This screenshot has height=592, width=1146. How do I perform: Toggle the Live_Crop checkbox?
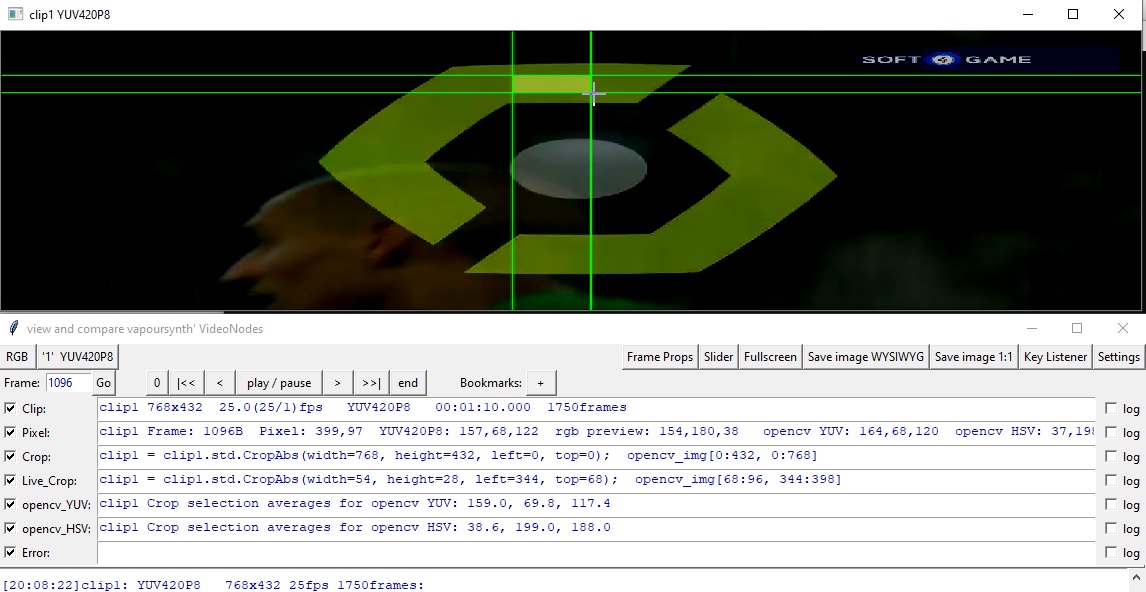tap(10, 480)
